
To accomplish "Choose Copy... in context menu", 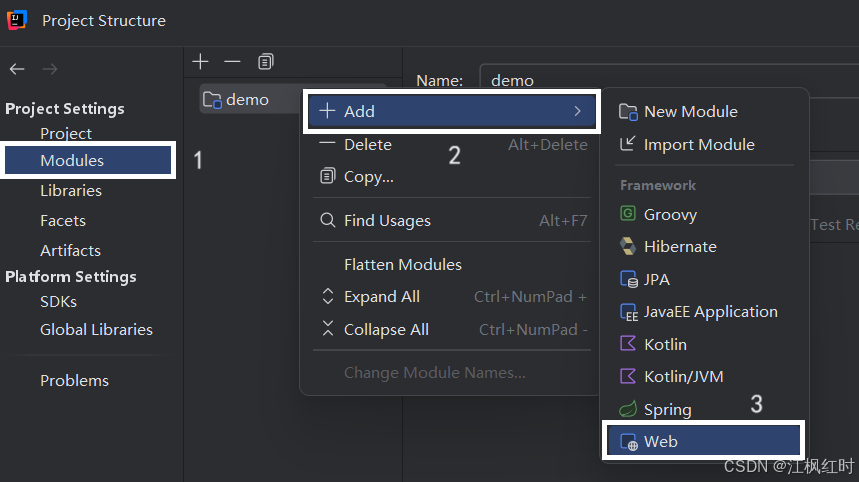I will click(x=451, y=176).
